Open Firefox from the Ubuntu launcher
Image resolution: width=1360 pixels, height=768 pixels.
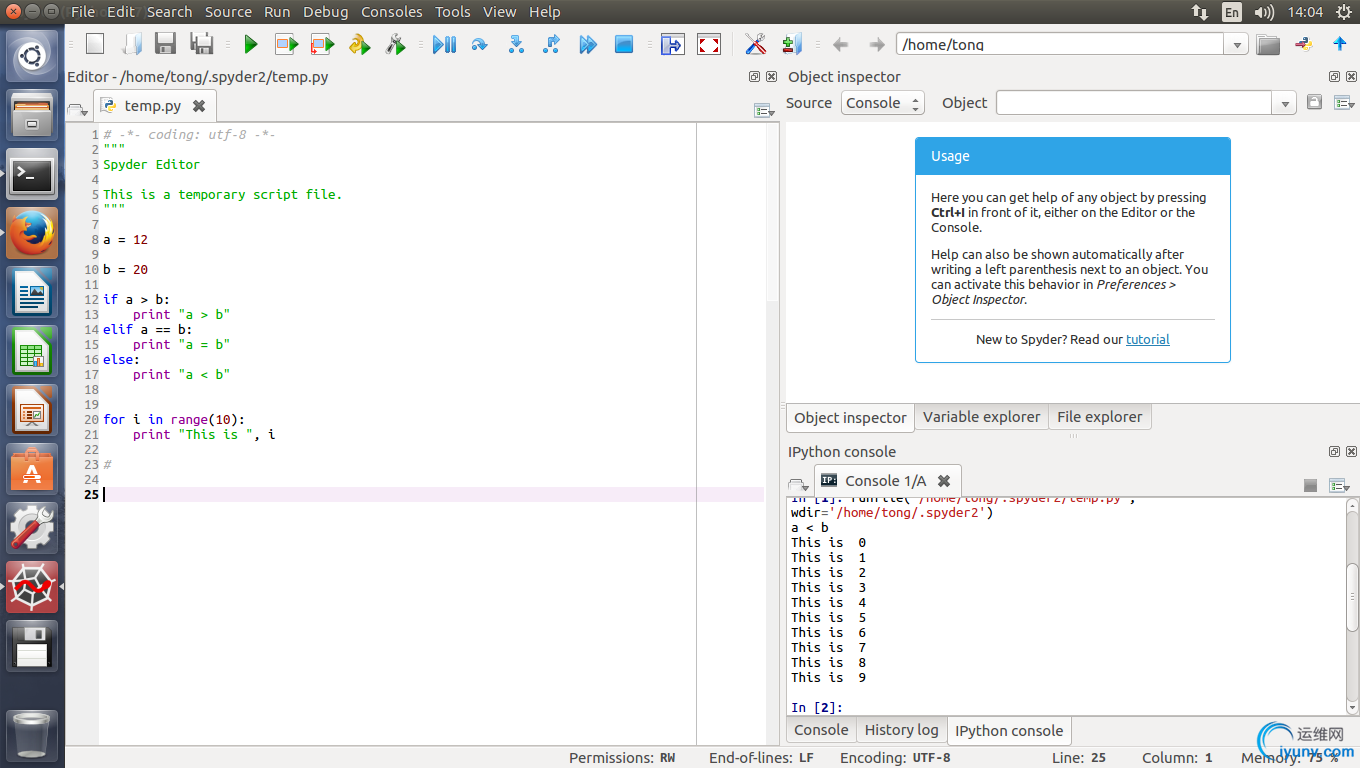click(32, 234)
